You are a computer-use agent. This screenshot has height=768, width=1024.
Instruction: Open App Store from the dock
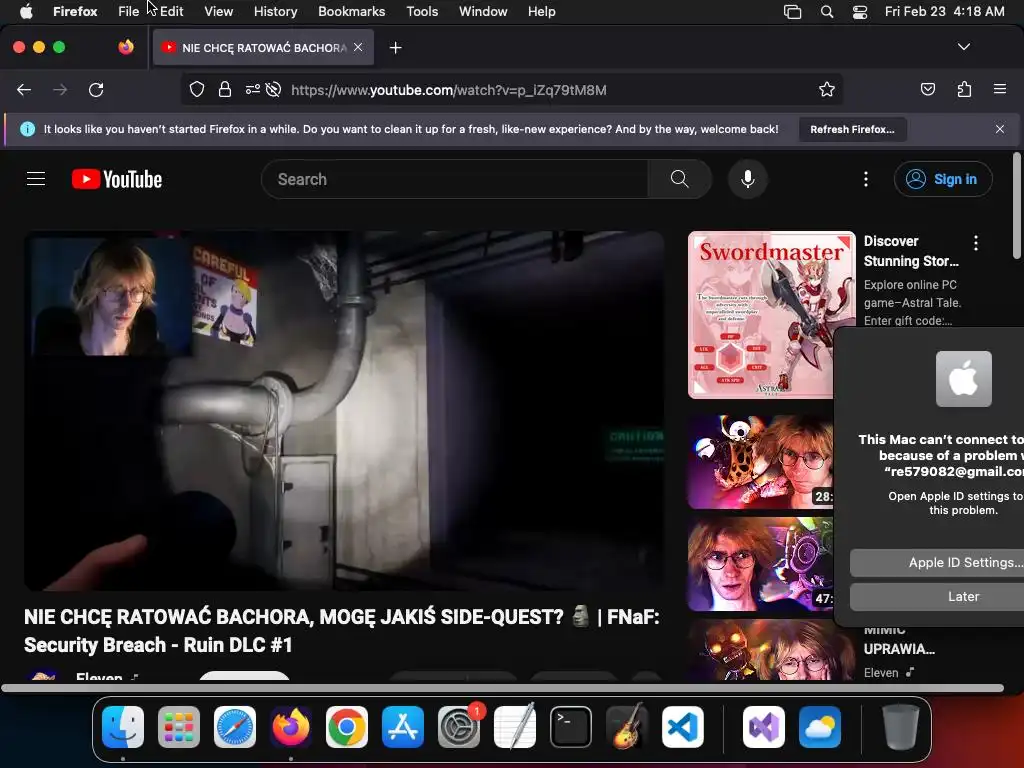(x=403, y=727)
